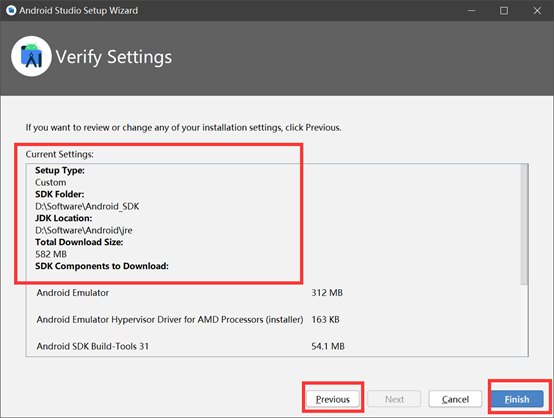Click the 'Android Studio Setup Wizard' window title
Viewport: 554px width, 418px height.
[78, 11]
